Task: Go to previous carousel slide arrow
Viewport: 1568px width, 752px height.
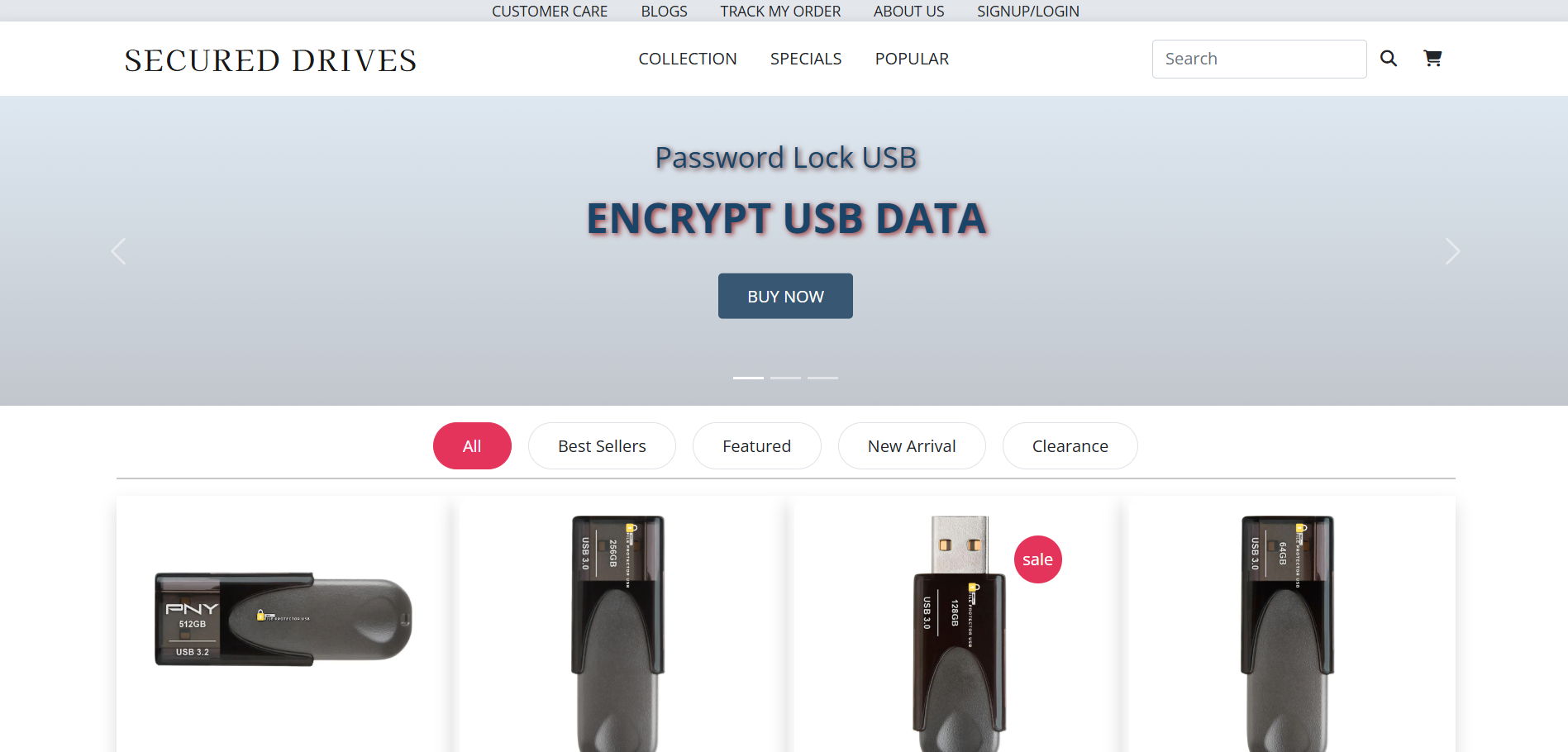Action: point(118,251)
